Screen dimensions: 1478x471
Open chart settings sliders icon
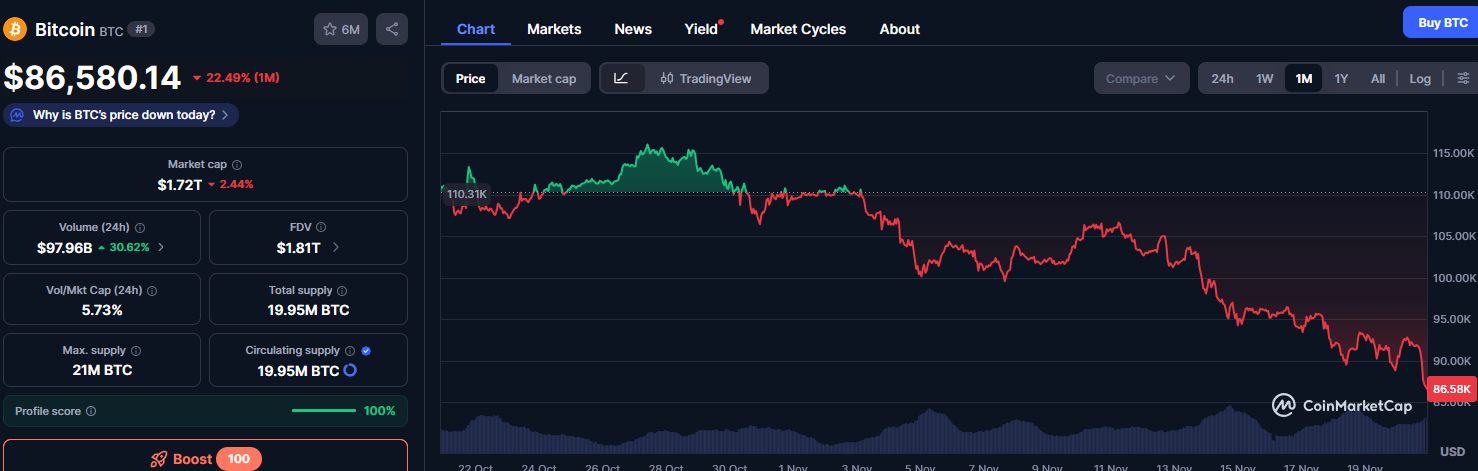click(x=1463, y=78)
